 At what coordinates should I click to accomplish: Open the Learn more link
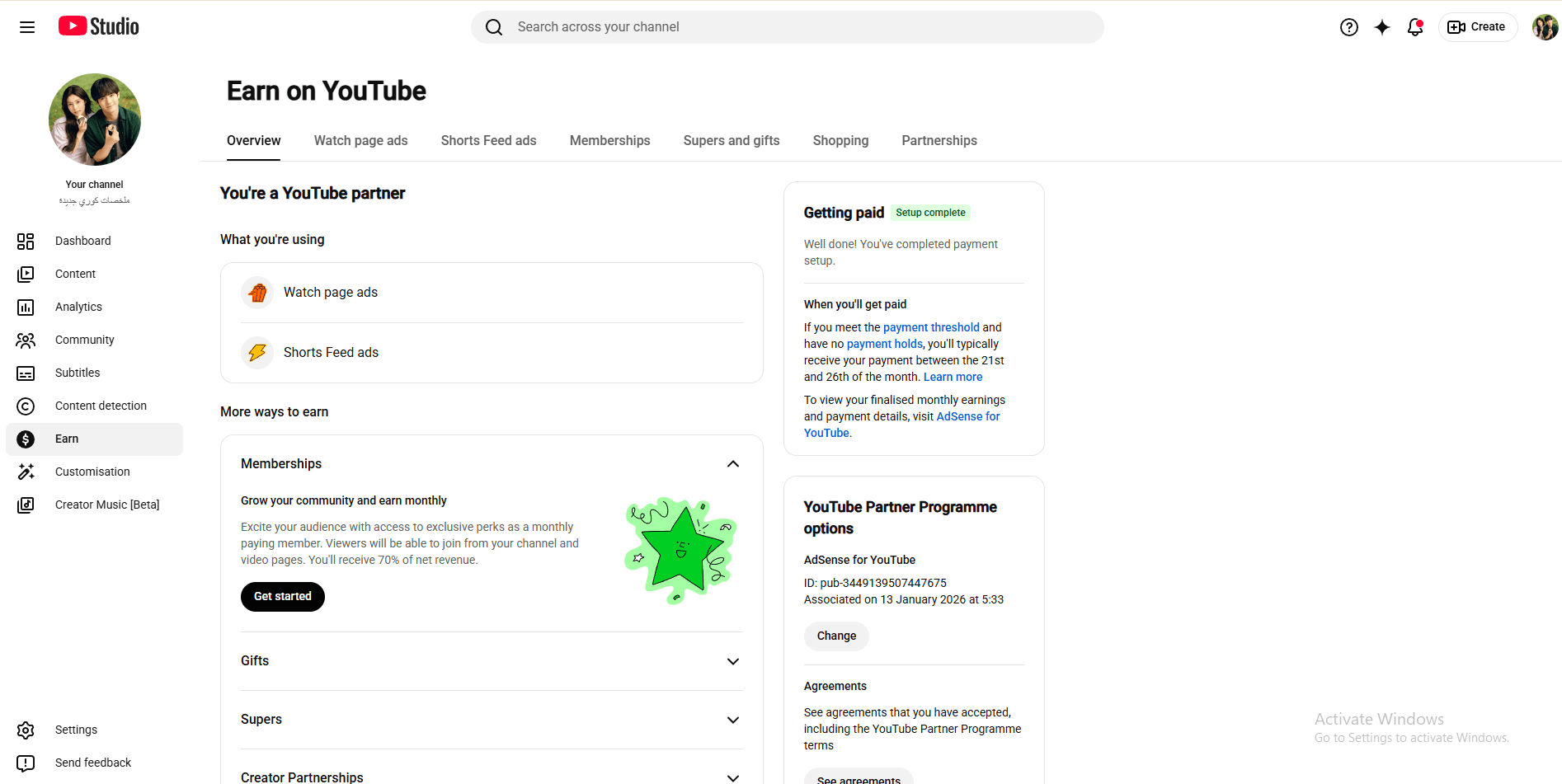coord(953,377)
